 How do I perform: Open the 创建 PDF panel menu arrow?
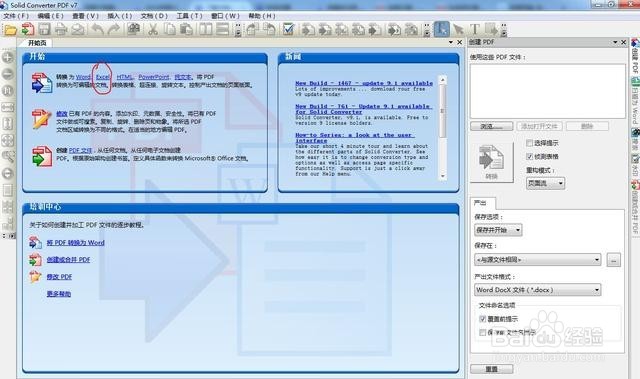pyautogui.click(x=615, y=42)
